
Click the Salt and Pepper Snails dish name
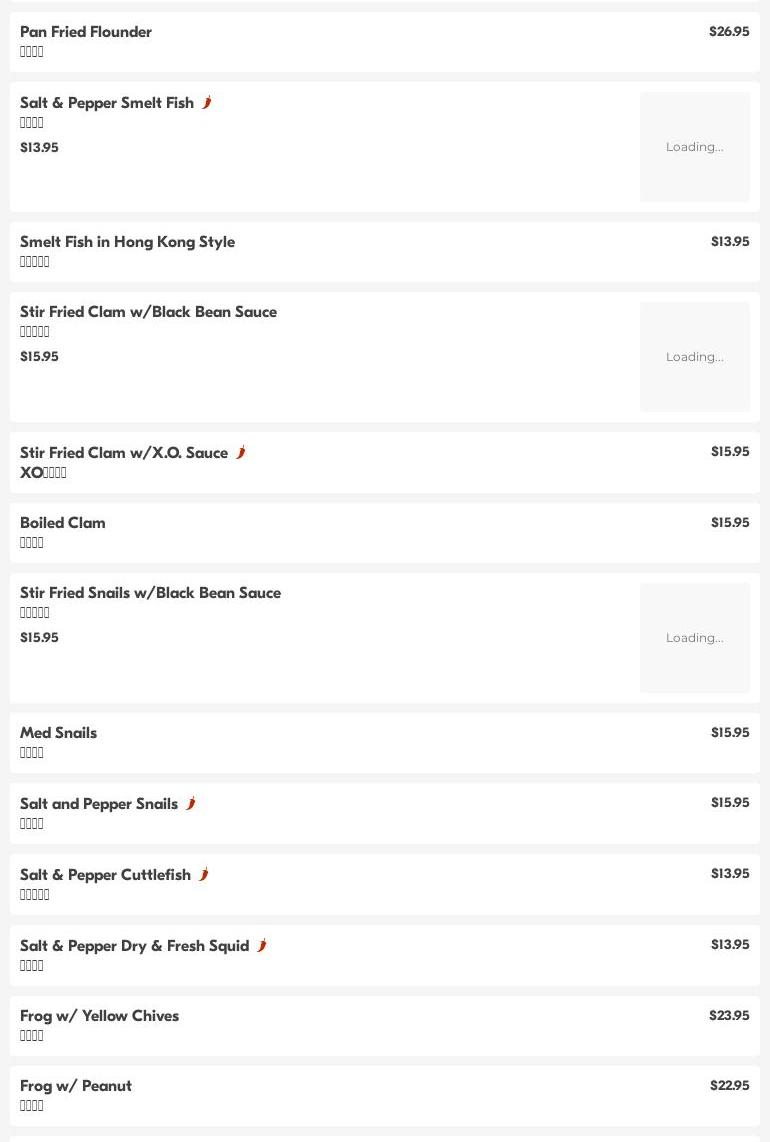pyautogui.click(x=99, y=804)
